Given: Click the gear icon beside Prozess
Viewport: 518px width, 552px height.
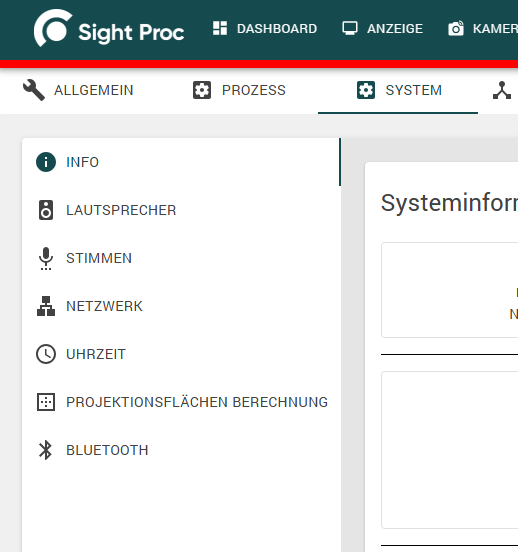Looking at the screenshot, I should click(x=202, y=90).
